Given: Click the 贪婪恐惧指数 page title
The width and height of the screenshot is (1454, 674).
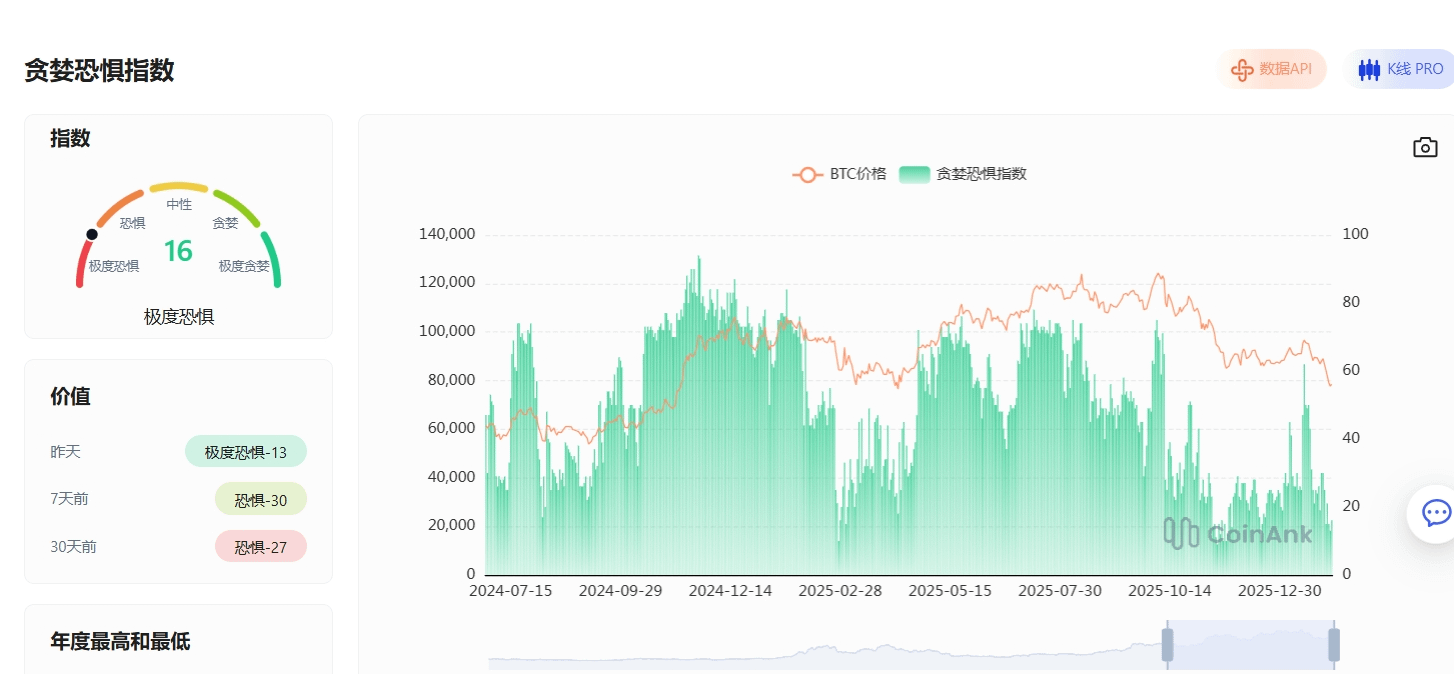Looking at the screenshot, I should (99, 70).
